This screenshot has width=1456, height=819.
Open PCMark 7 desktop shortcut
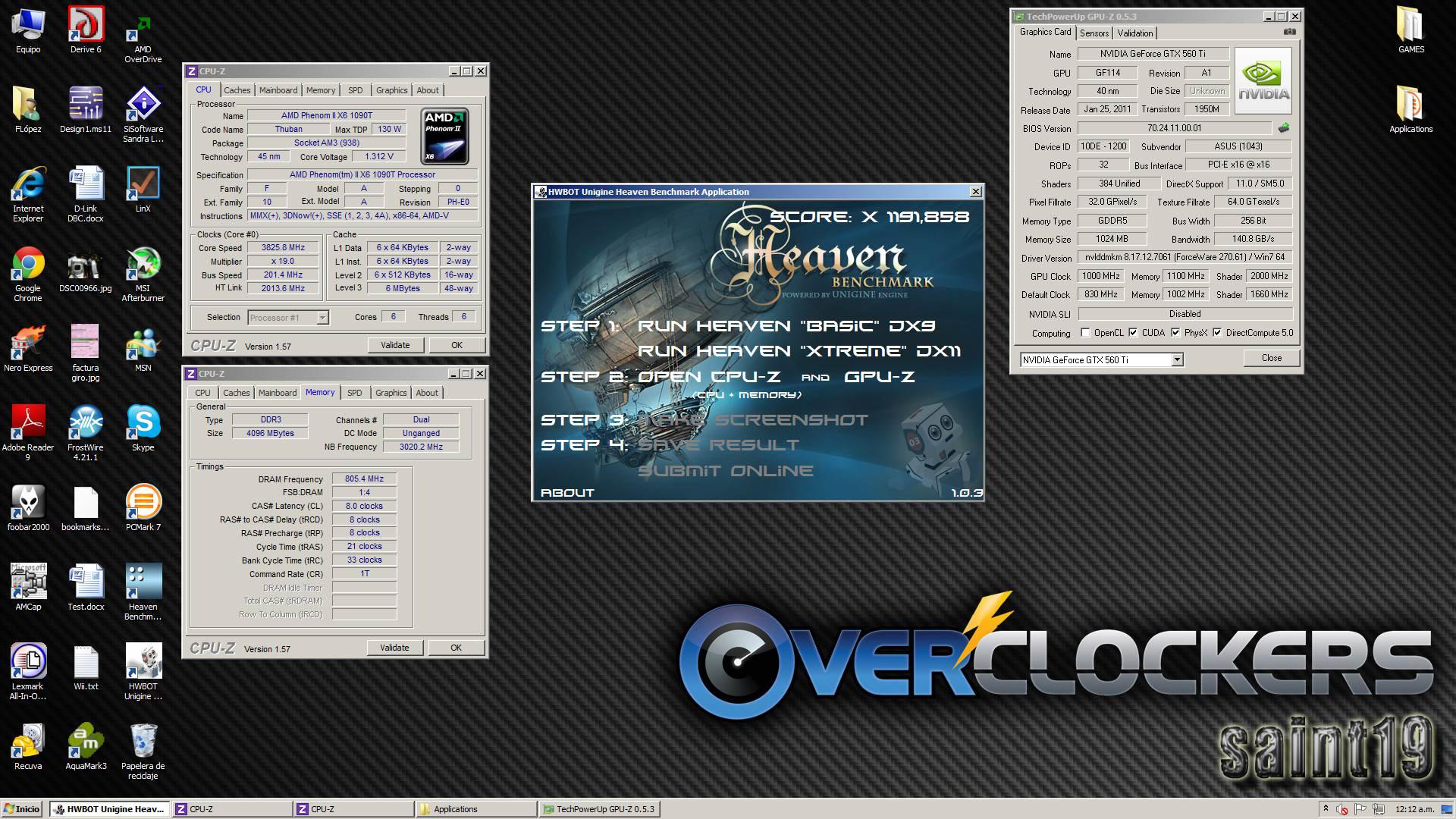(x=143, y=508)
